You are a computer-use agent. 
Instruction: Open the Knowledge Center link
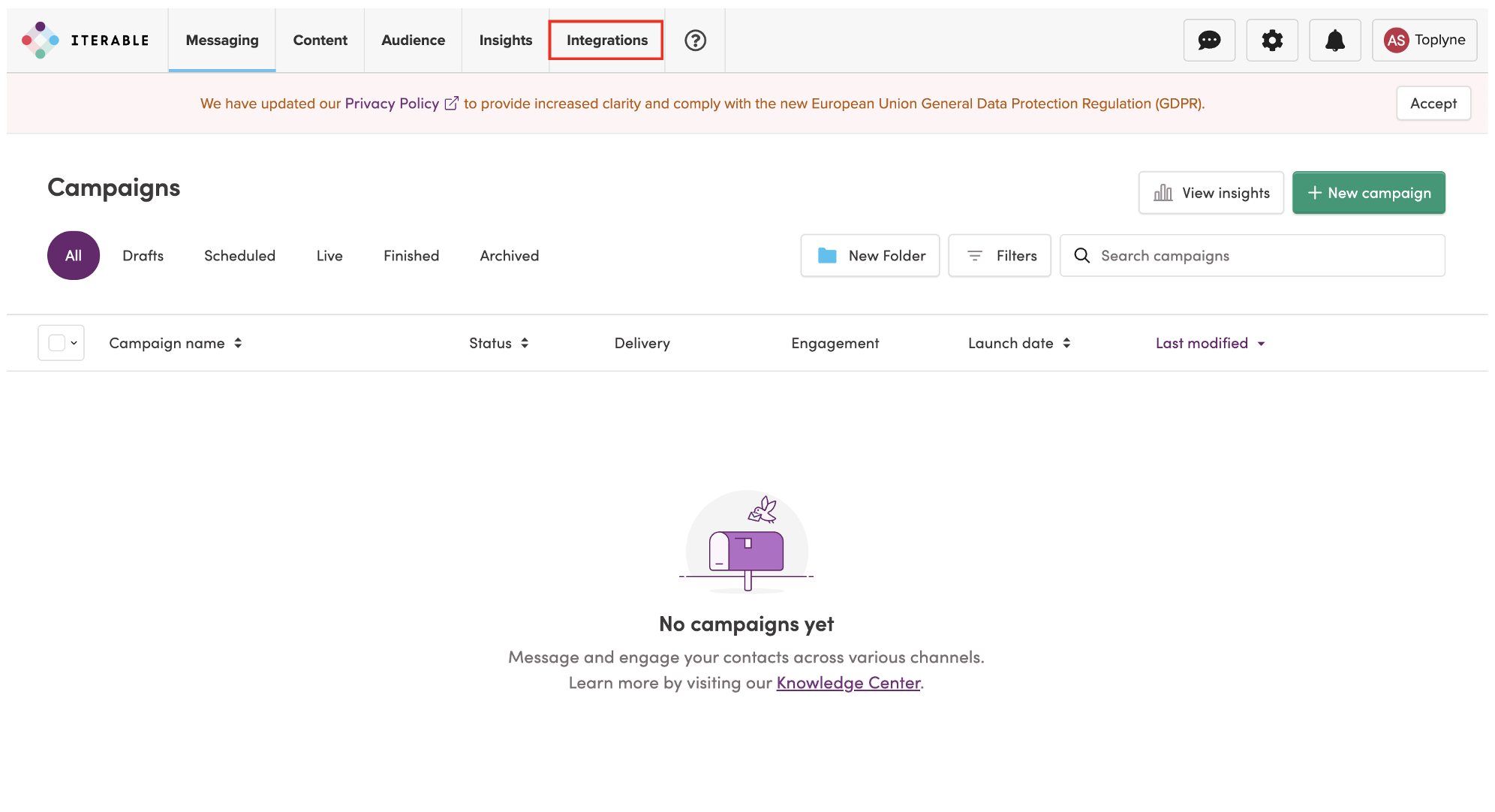[x=848, y=683]
